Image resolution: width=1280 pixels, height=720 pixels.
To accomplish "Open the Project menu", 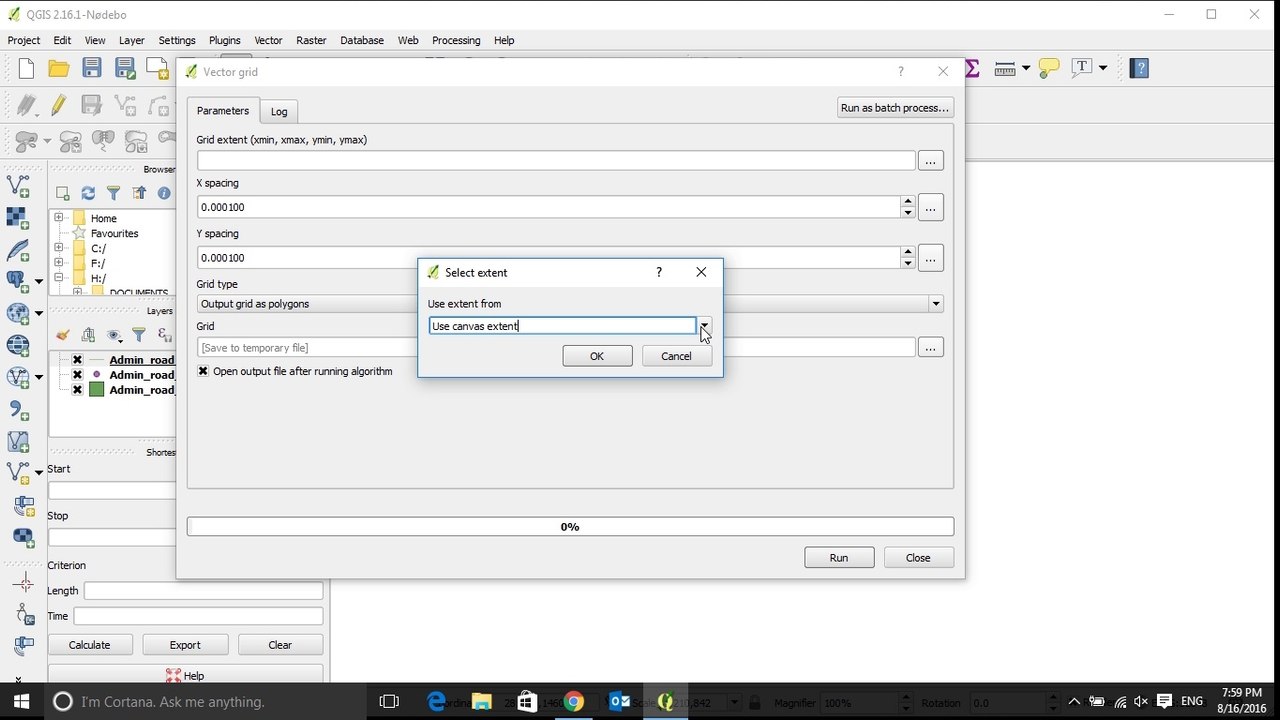I will [x=24, y=40].
